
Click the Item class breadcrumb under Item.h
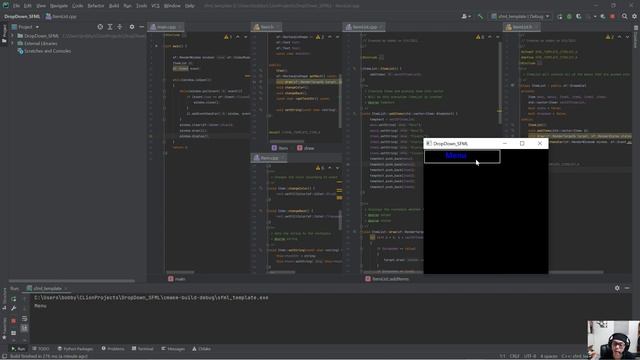[x=280, y=148]
